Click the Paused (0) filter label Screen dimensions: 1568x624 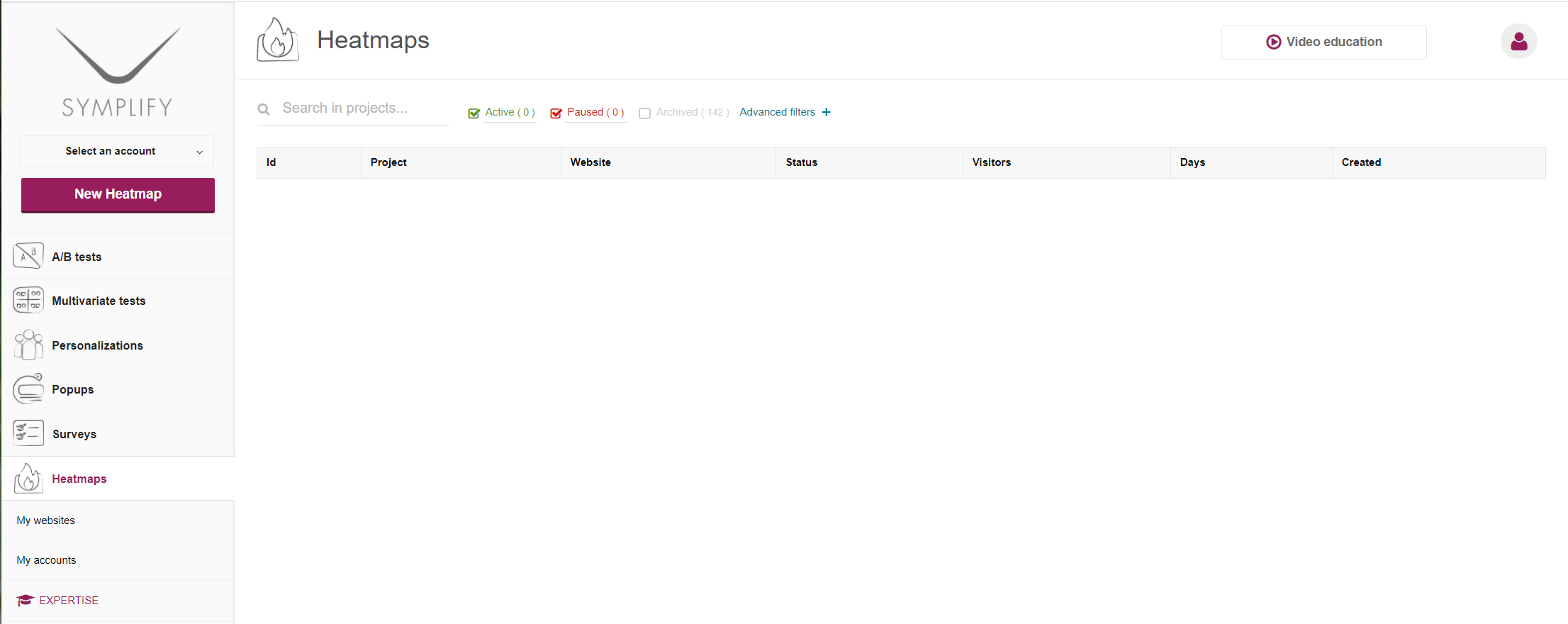[x=595, y=112]
